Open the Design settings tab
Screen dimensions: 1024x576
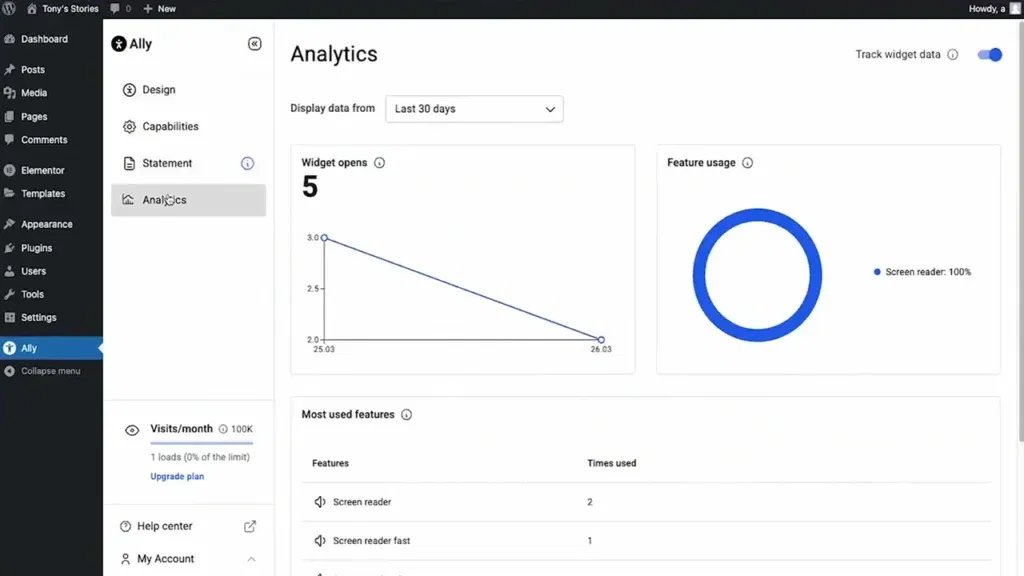click(158, 90)
